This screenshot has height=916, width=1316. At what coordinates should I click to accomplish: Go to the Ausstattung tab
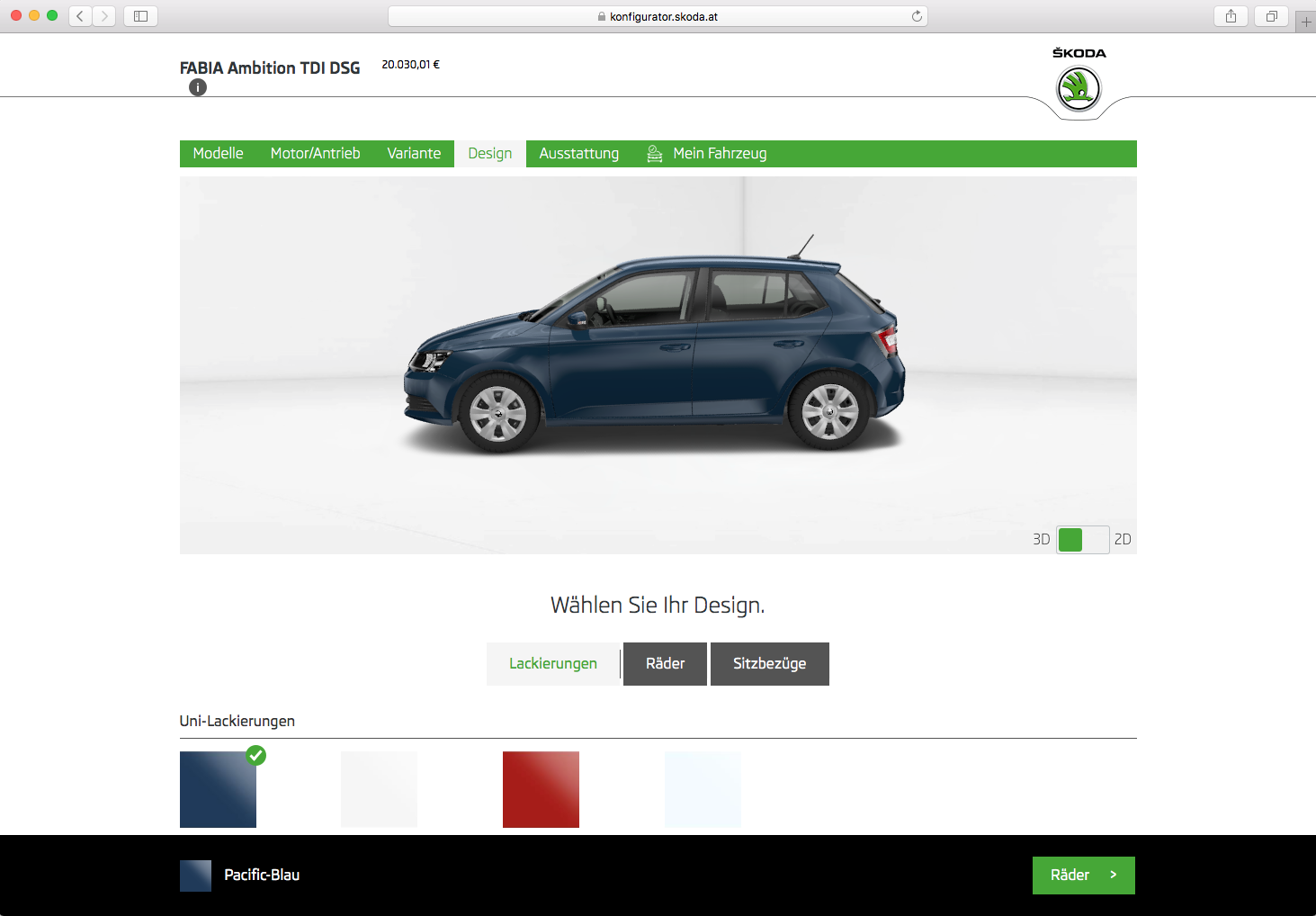pos(579,154)
